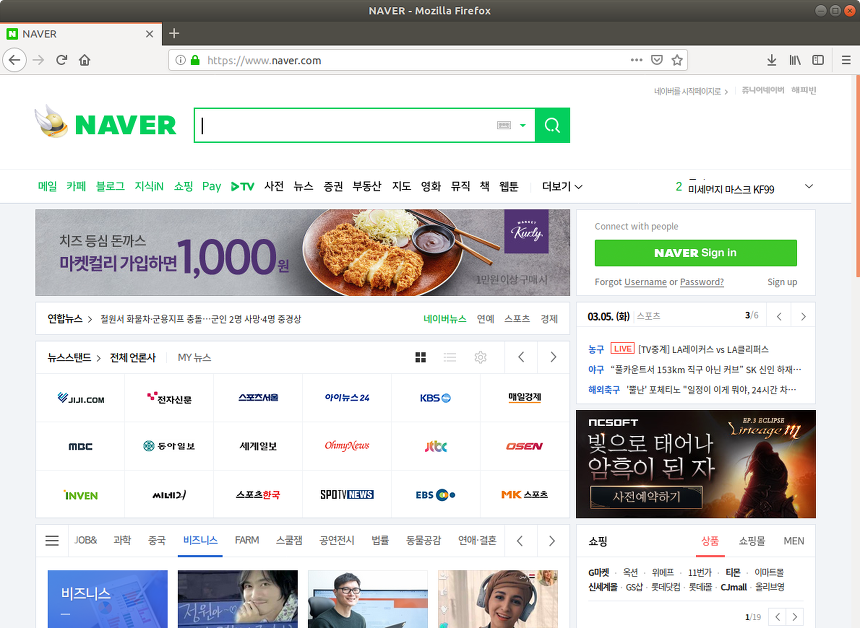Save page to Pocket icon
Image resolution: width=860 pixels, height=628 pixels.
pyautogui.click(x=657, y=60)
